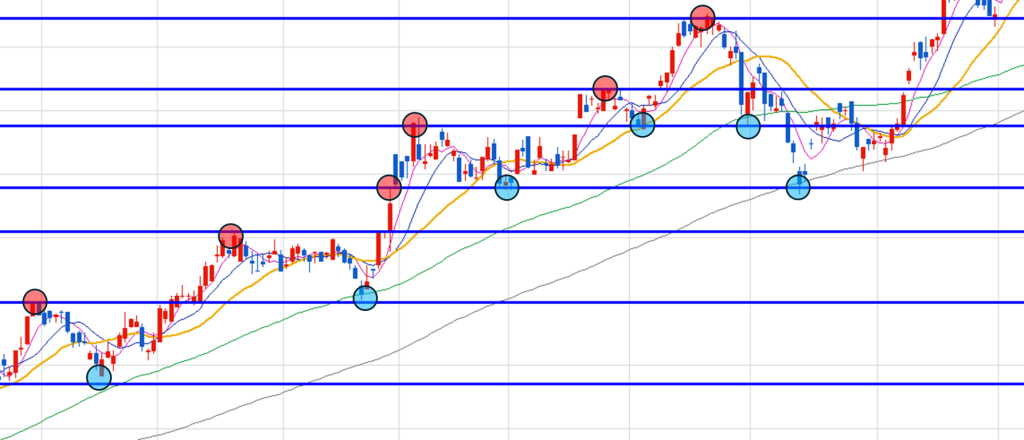Select the second blue circle from left
The height and width of the screenshot is (440, 1024).
366,297
